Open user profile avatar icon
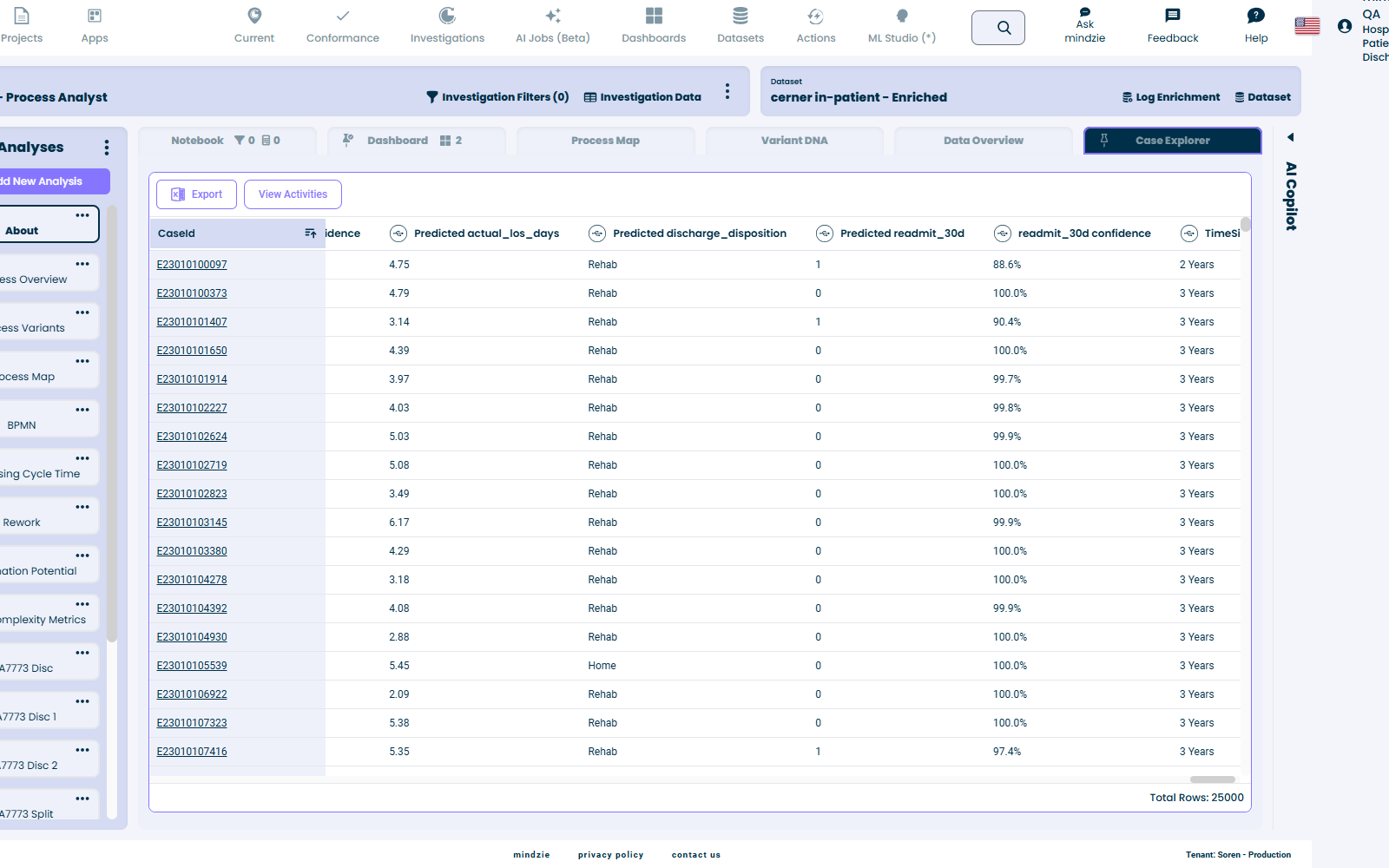Viewport: 1389px width, 868px height. tap(1345, 26)
